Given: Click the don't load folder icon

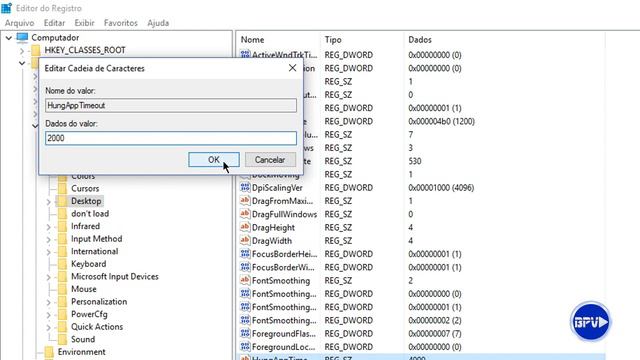Looking at the screenshot, I should (x=62, y=213).
